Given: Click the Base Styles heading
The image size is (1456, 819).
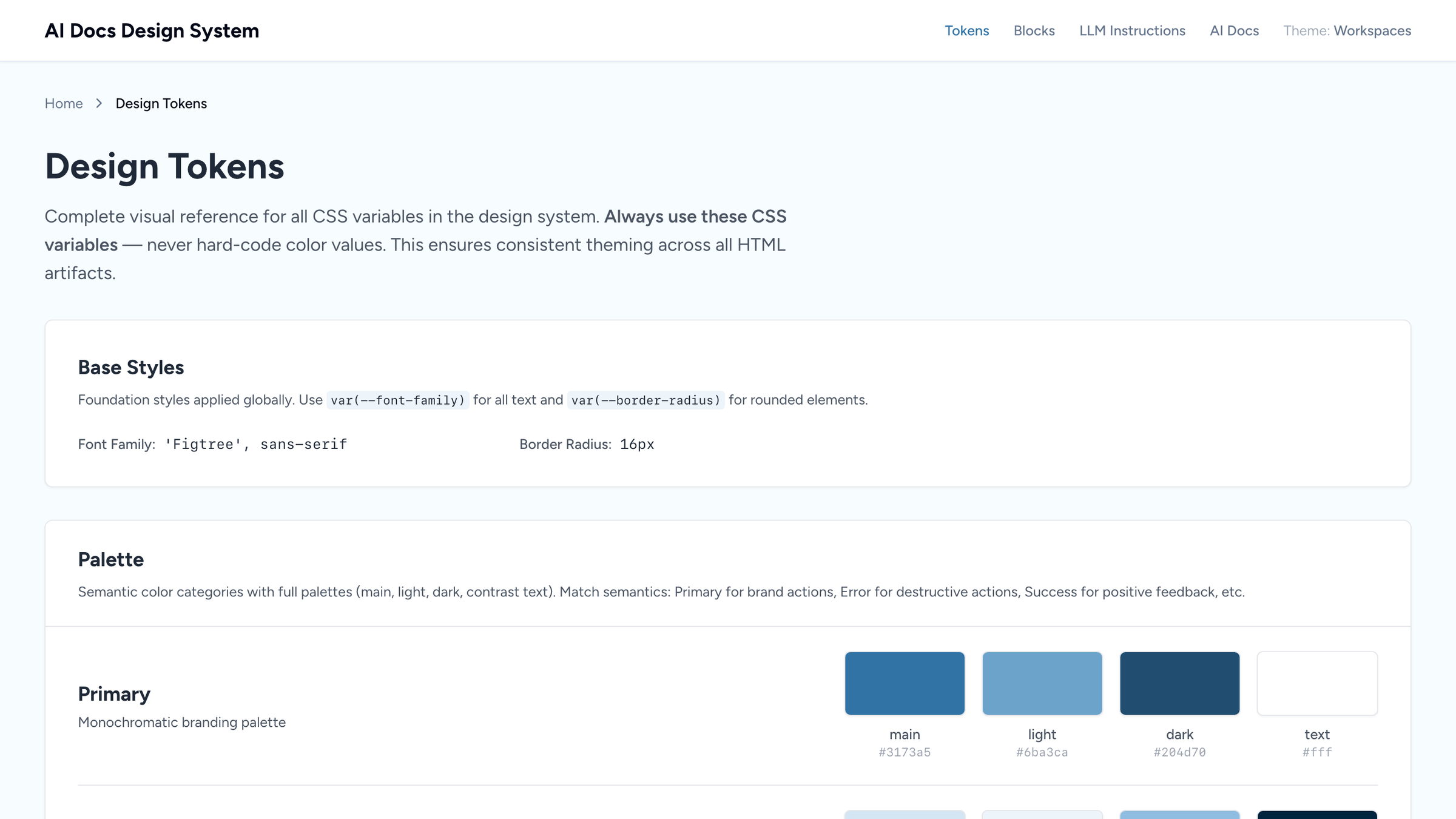Looking at the screenshot, I should click(x=131, y=367).
